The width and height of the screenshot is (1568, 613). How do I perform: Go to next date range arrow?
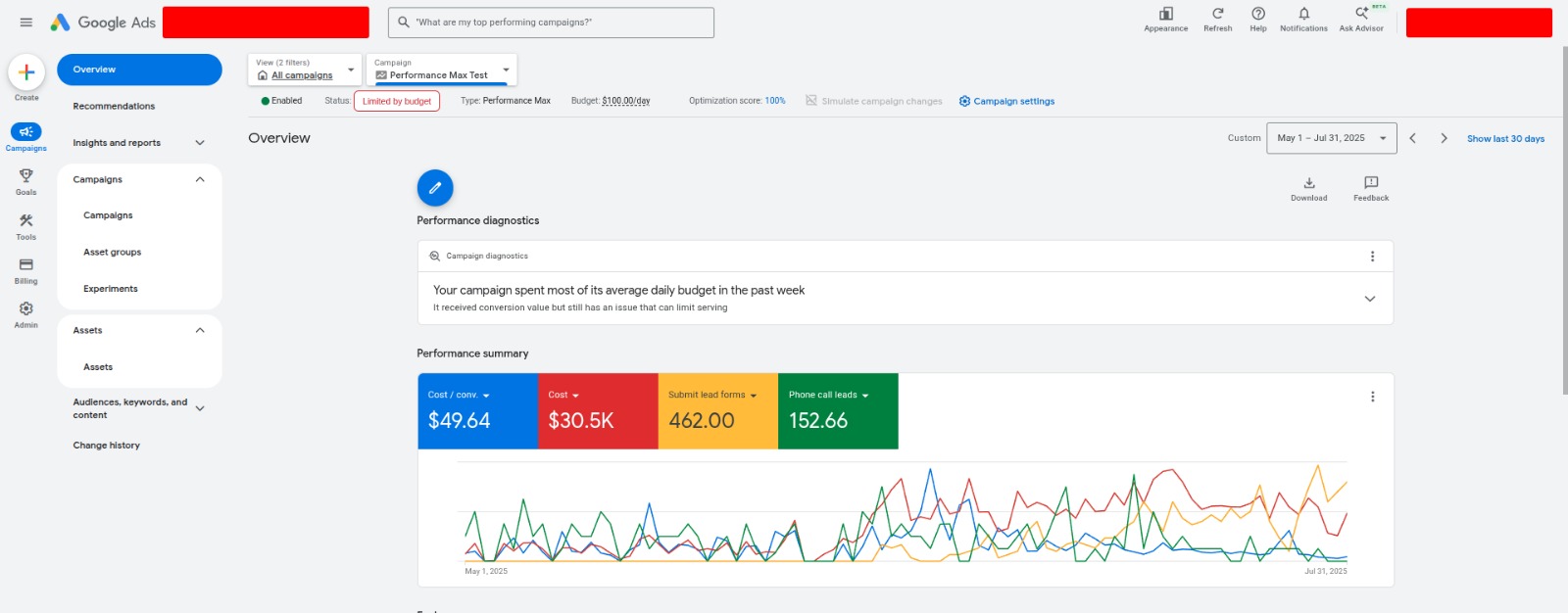point(1444,138)
